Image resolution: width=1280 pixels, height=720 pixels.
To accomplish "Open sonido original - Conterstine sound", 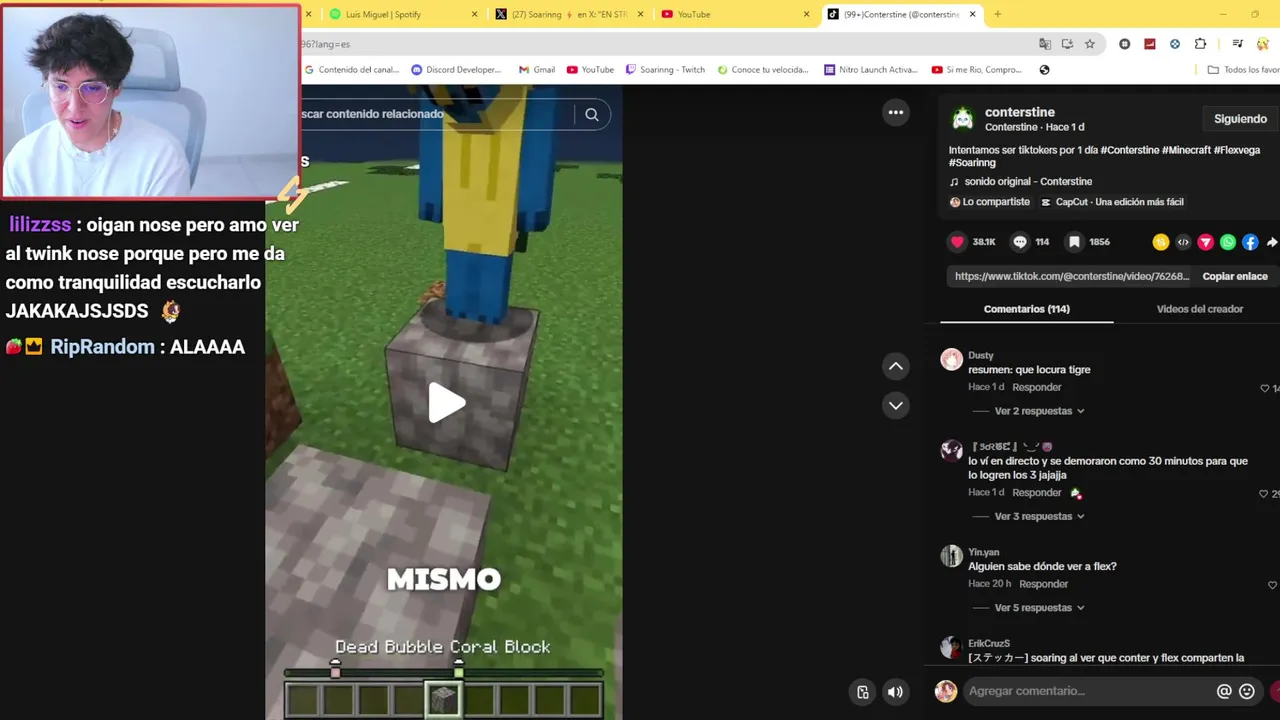I will tap(1028, 182).
